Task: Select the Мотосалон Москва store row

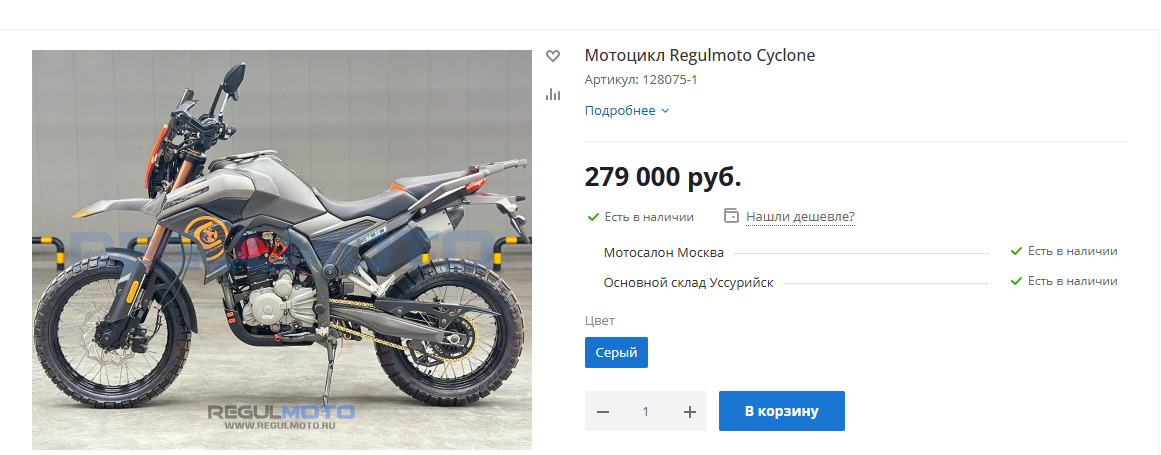Action: pos(860,252)
